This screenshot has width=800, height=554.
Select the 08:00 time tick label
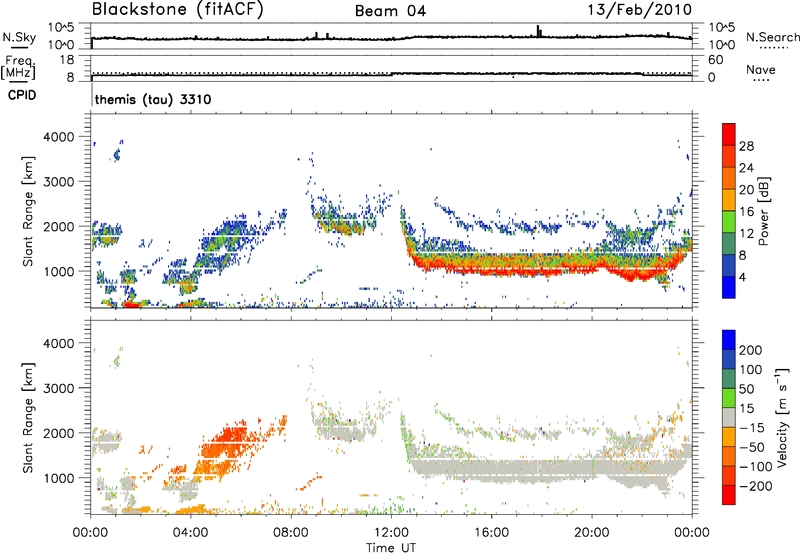pyautogui.click(x=290, y=533)
